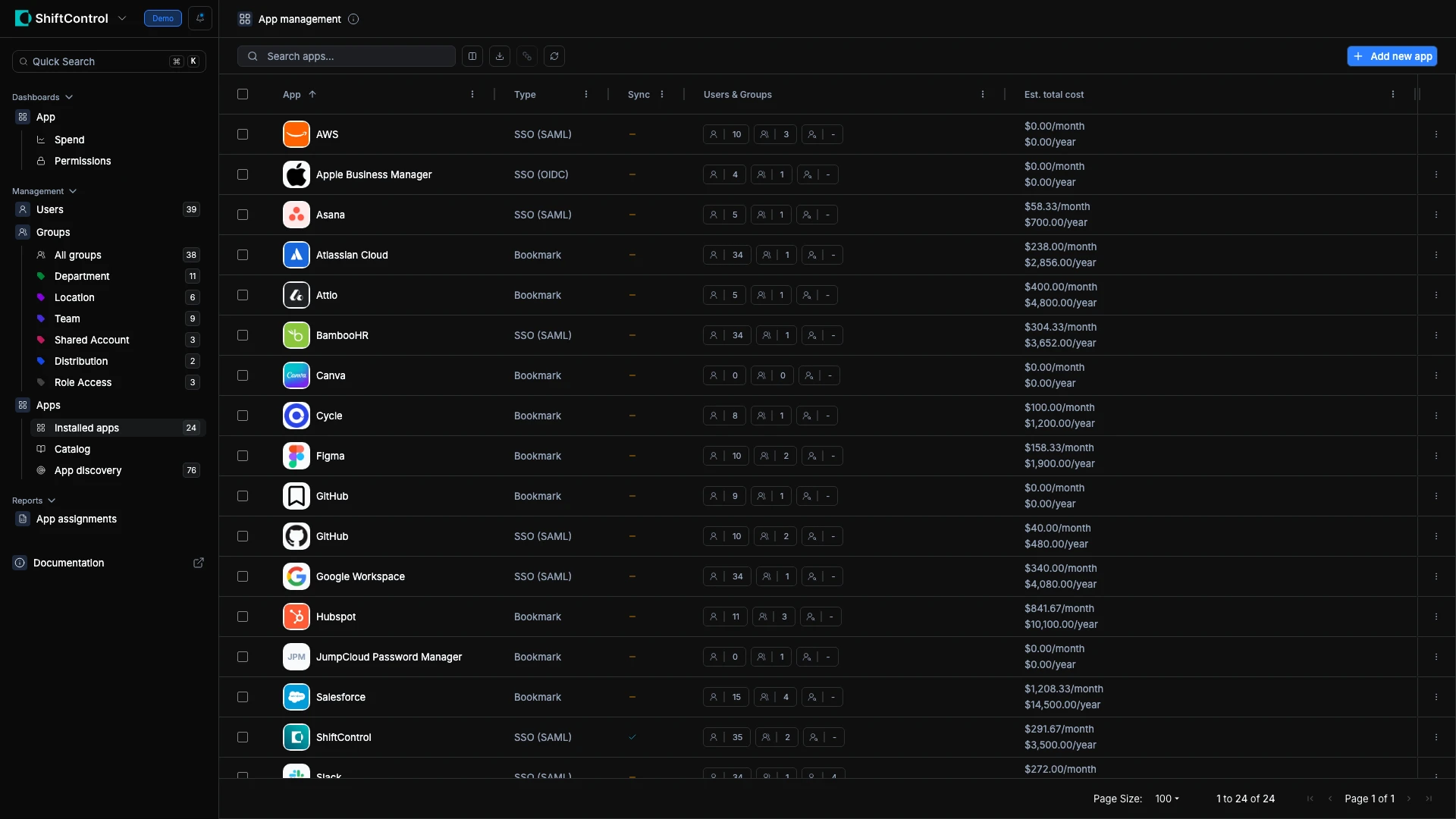
Task: Select Role Access groups in sidebar
Action: point(118,382)
